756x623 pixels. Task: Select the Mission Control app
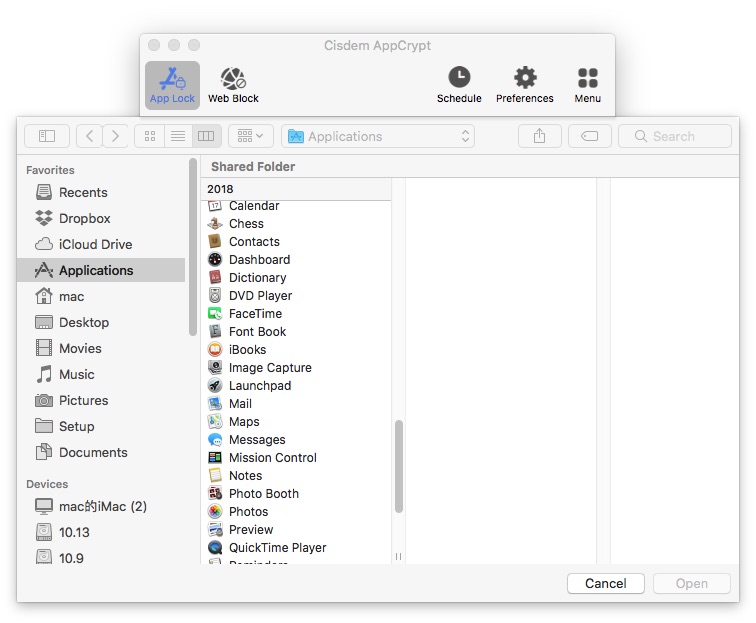[296, 458]
